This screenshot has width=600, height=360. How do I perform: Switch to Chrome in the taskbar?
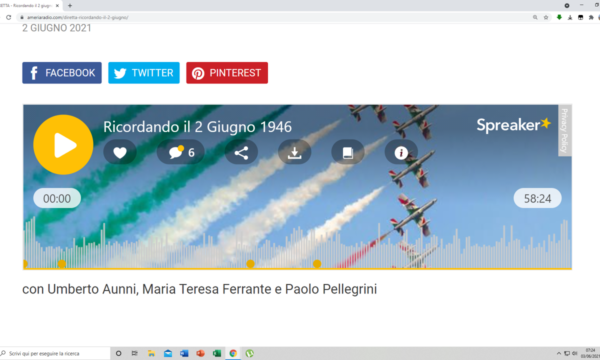point(233,353)
